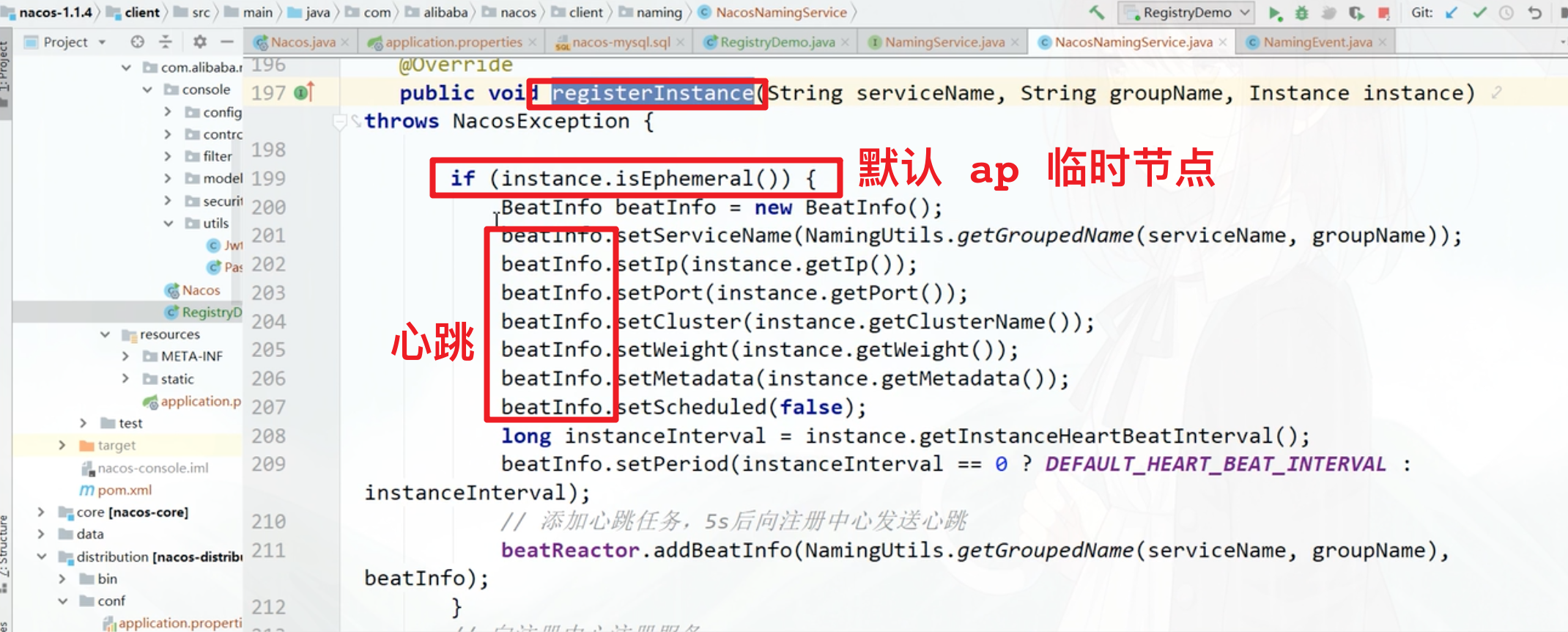Open the RegistryDemo run configuration dropdown

click(1186, 12)
